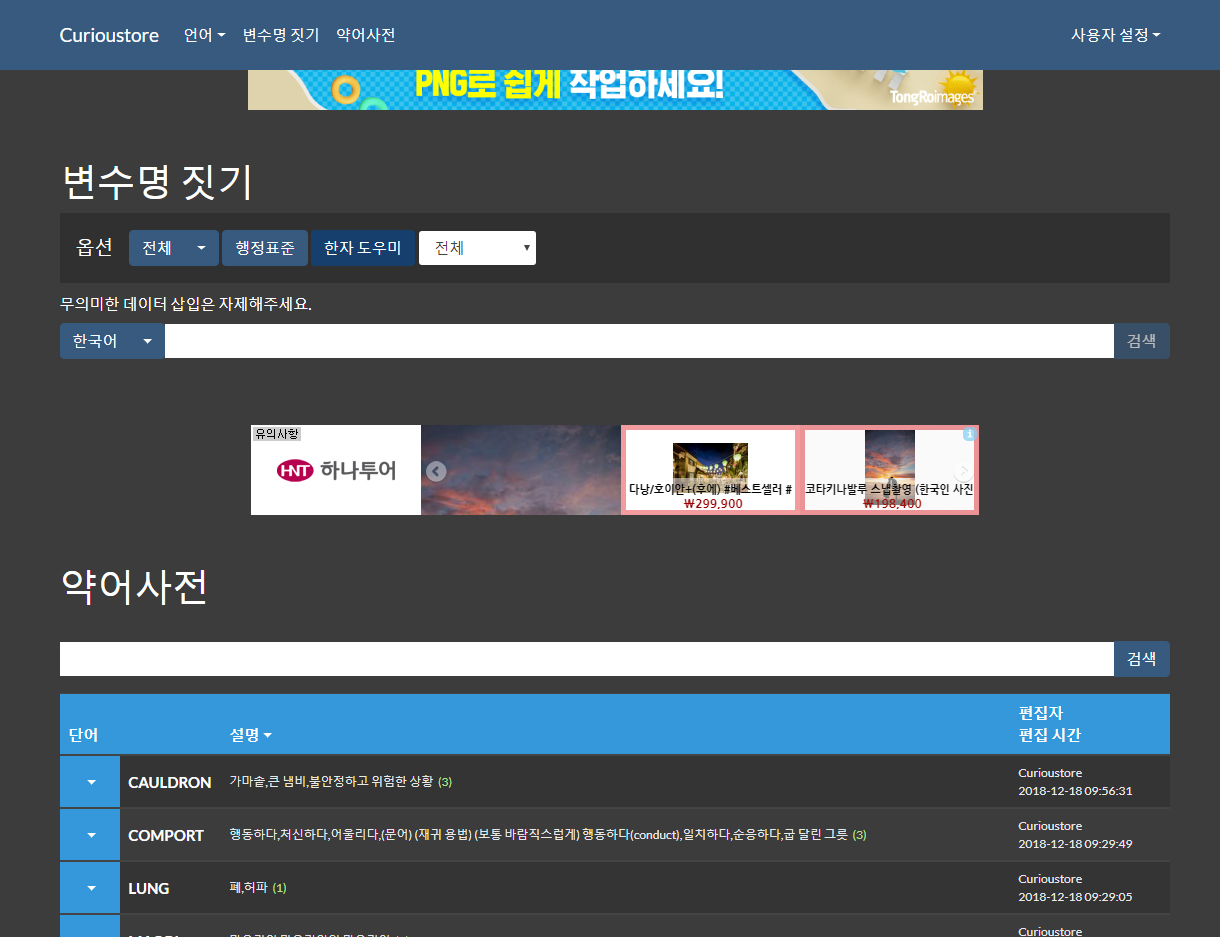Click the 하나투어 logo in the ad
The width and height of the screenshot is (1220, 937).
tap(336, 470)
